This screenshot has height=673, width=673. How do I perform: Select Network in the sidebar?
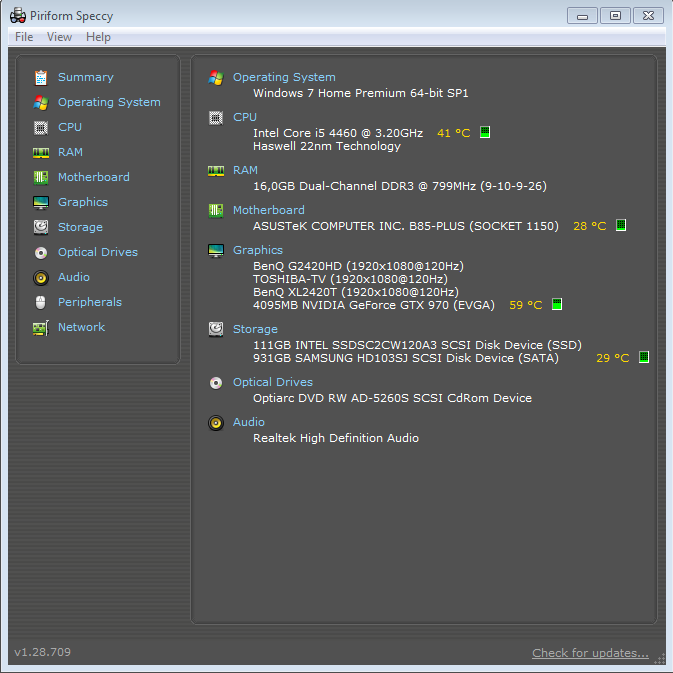[x=82, y=327]
